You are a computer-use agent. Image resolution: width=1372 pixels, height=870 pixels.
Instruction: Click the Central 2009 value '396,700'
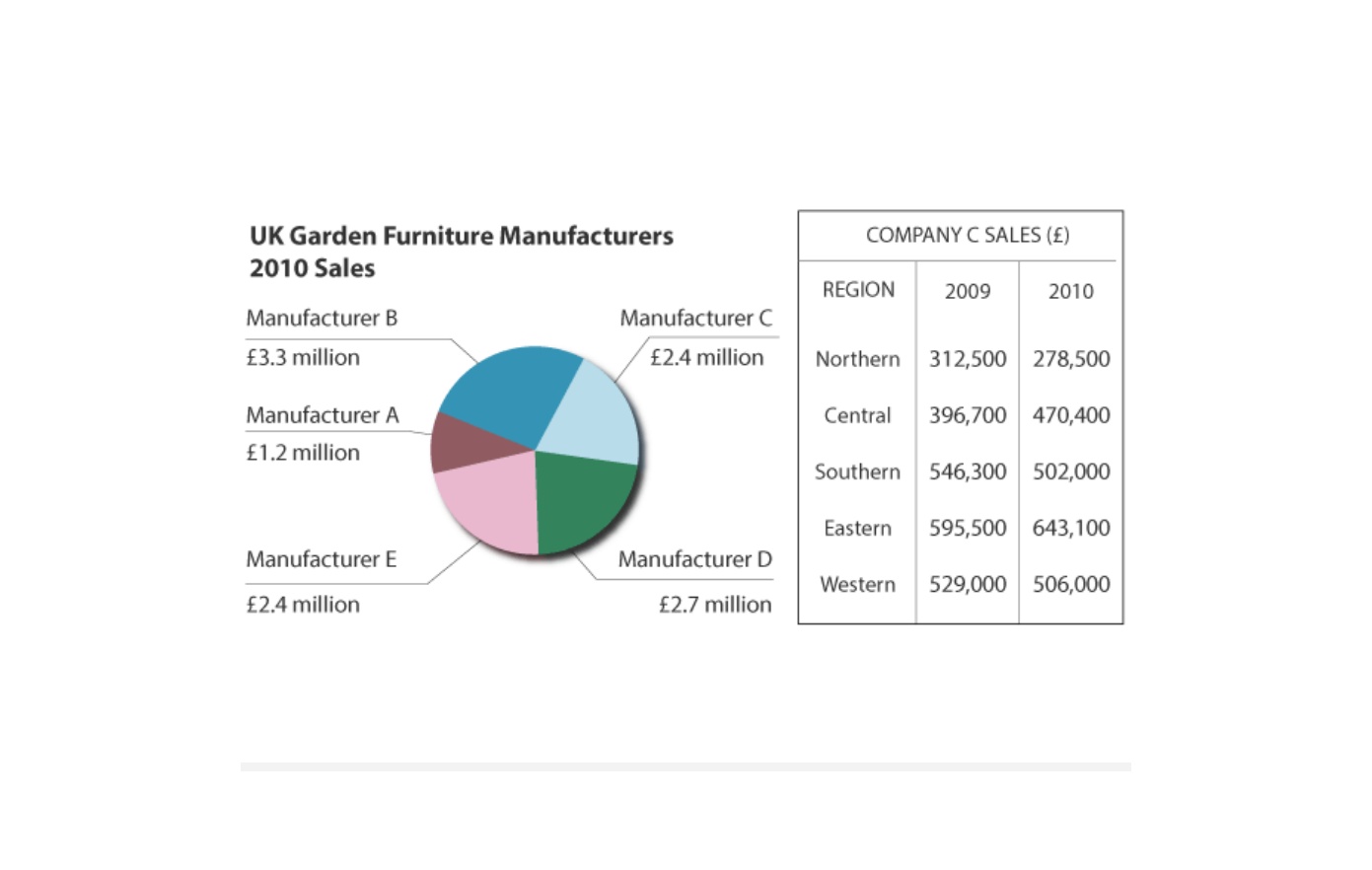tap(968, 415)
